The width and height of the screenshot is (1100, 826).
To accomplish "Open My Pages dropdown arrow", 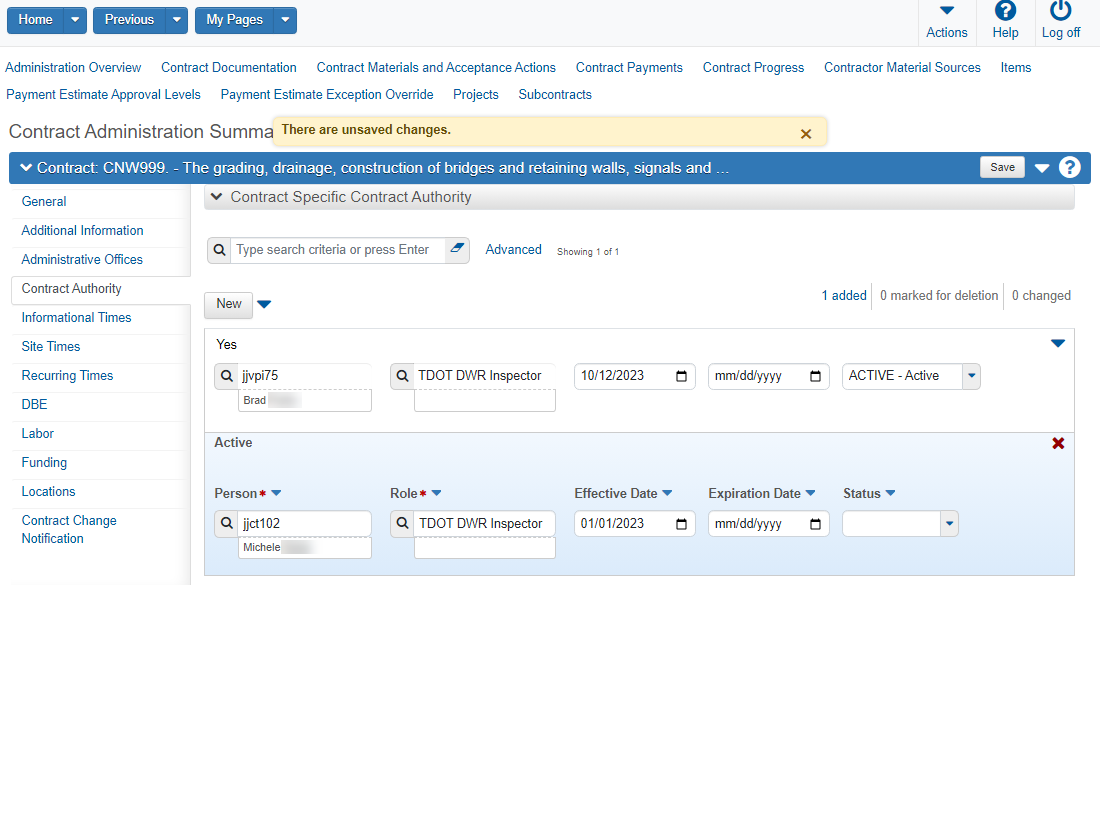I will [x=286, y=20].
